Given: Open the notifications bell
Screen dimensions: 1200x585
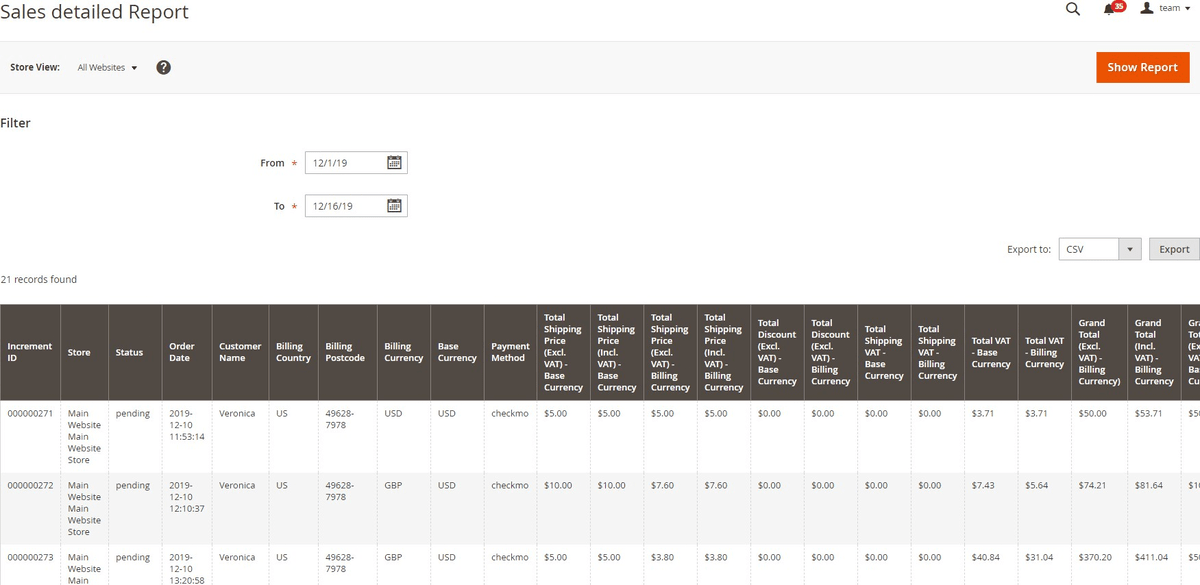Looking at the screenshot, I should pyautogui.click(x=1109, y=9).
